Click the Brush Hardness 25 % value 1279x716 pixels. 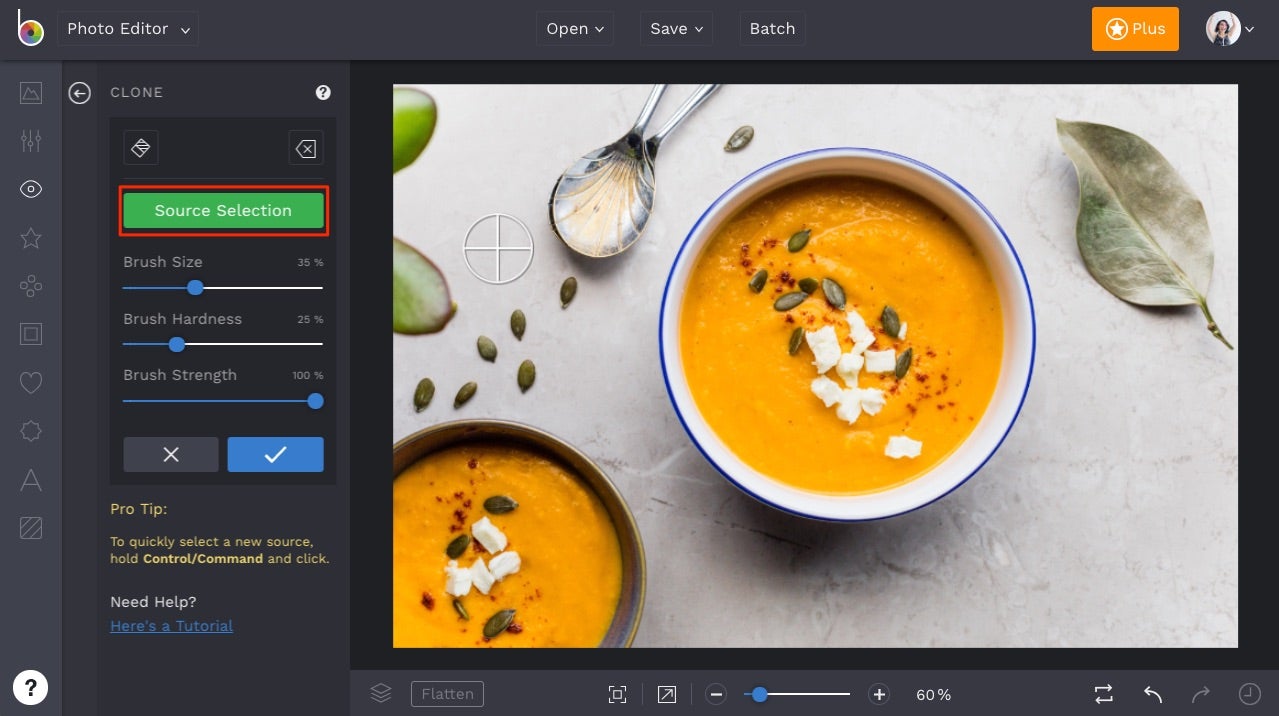tap(310, 320)
